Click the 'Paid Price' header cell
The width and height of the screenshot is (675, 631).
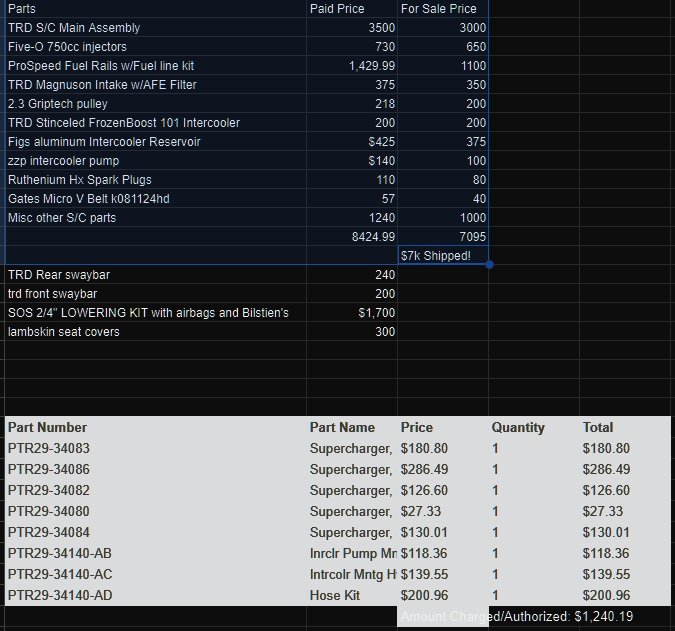click(352, 9)
